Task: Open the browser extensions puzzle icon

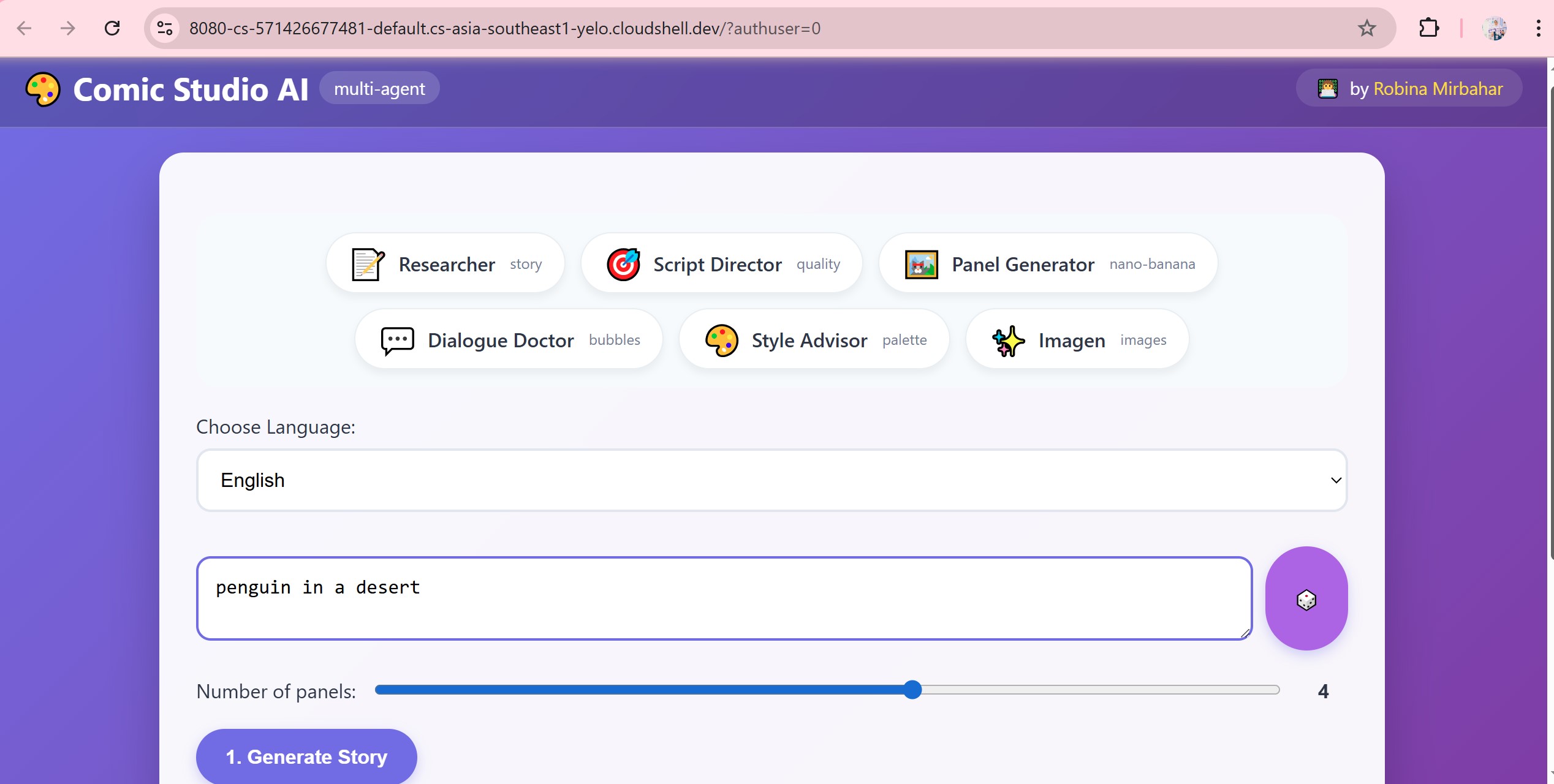Action: click(x=1428, y=28)
